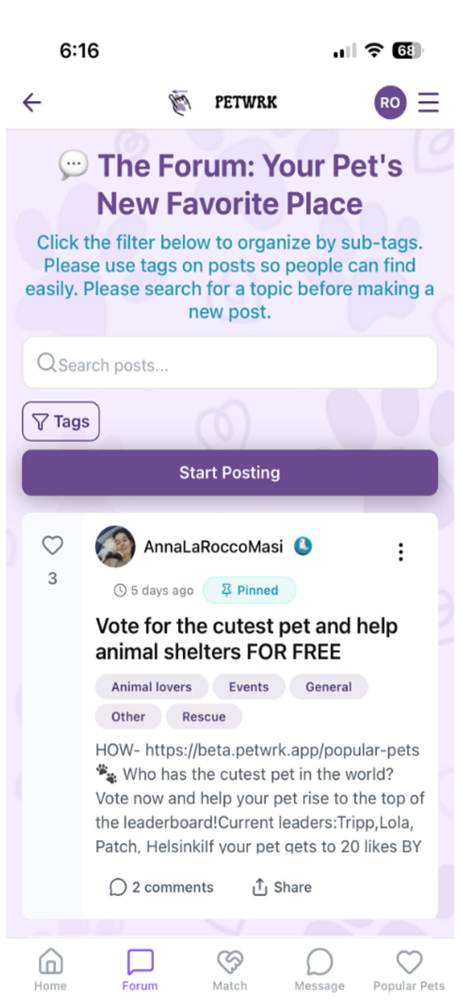This screenshot has height=1000, width=462.
Task: Open the Popular Pets tab
Action: (x=409, y=969)
